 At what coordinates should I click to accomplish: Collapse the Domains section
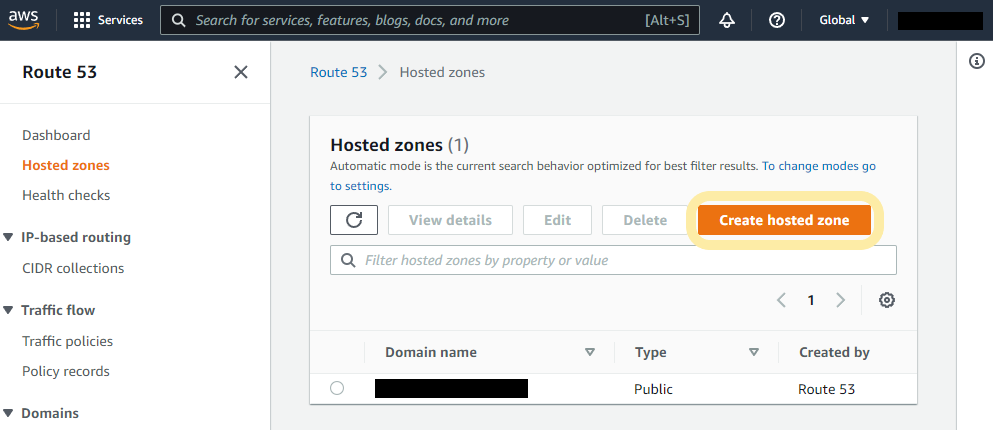point(8,414)
